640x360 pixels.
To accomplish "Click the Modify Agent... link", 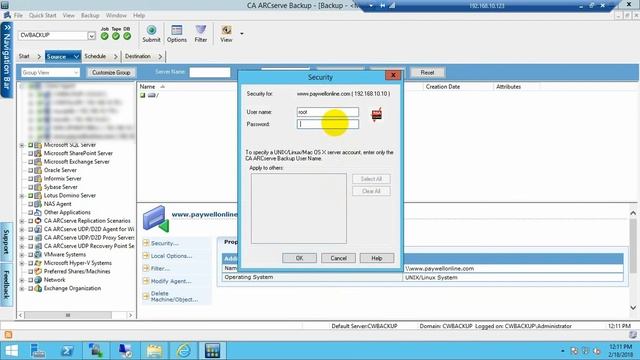I will pos(171,281).
